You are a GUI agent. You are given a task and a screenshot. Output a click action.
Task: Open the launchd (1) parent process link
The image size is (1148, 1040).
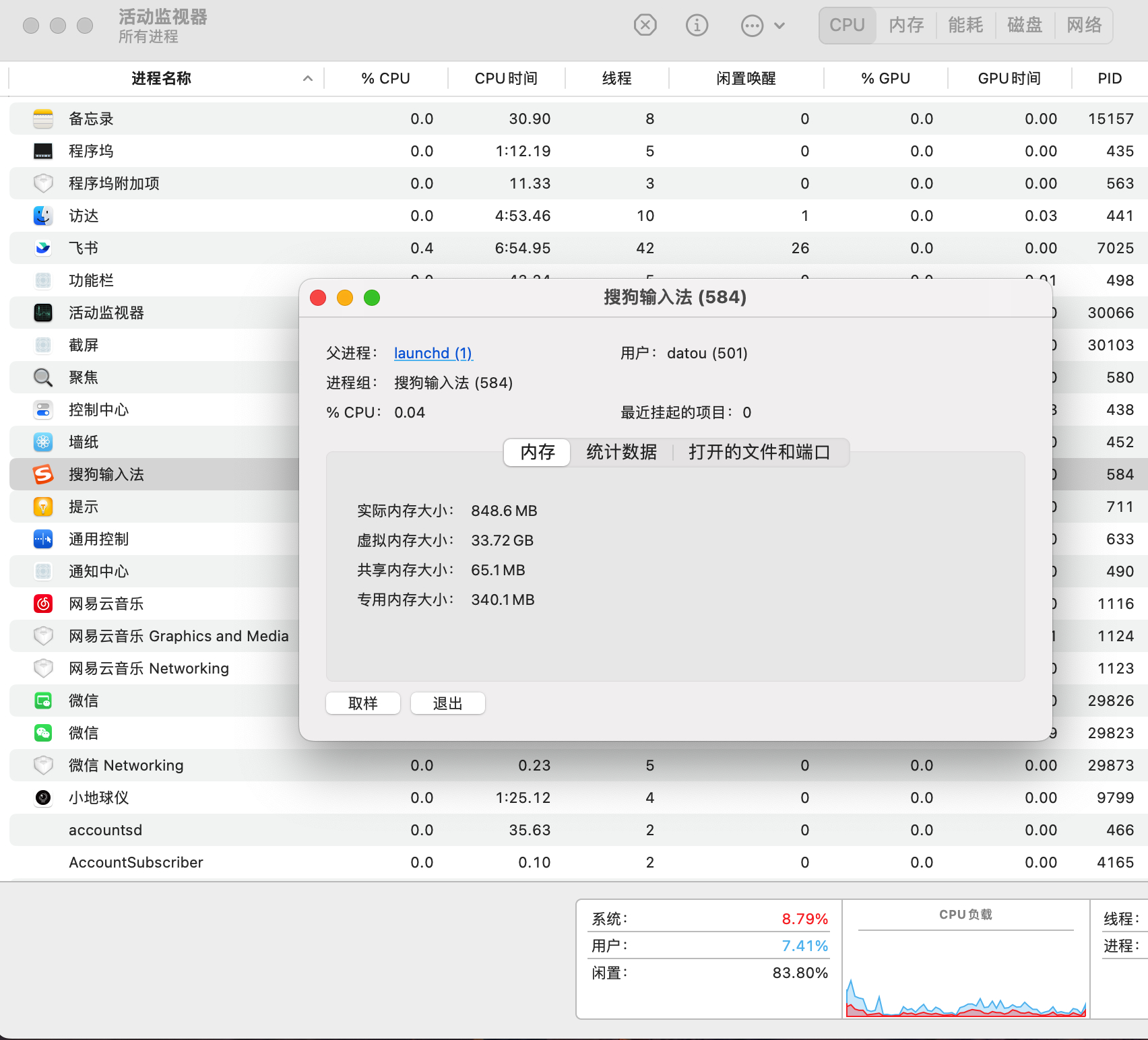tap(433, 353)
